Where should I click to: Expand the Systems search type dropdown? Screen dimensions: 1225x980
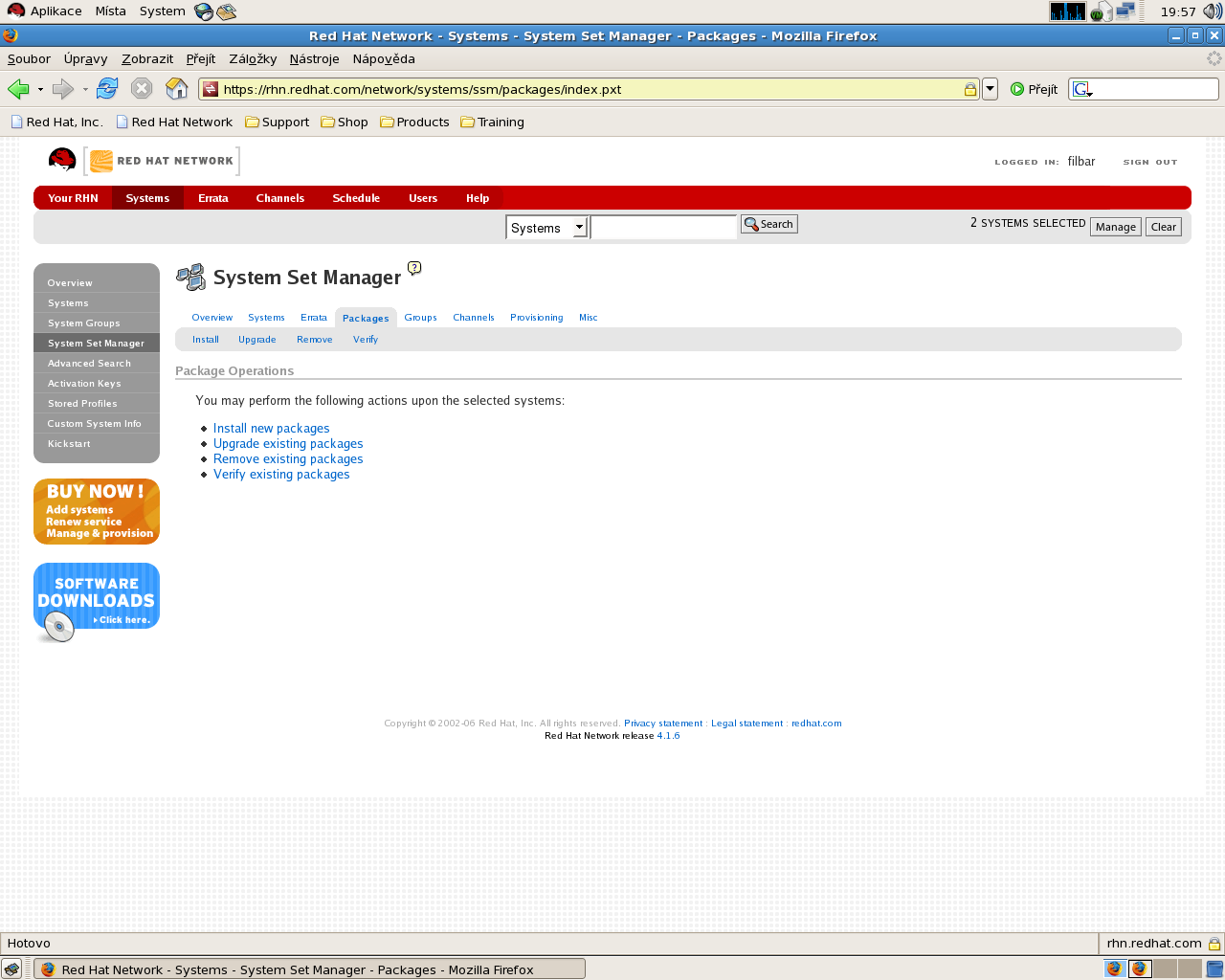(x=579, y=228)
